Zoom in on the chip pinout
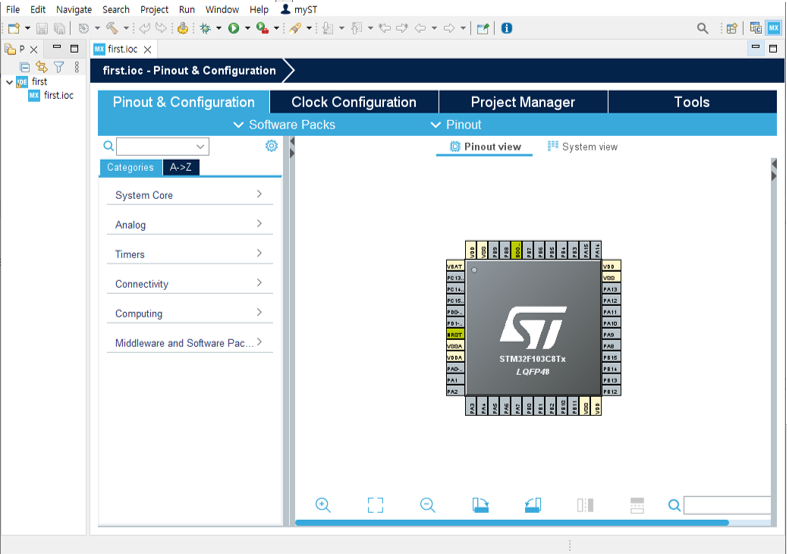Screen dimensions: 787x554 coord(323,505)
